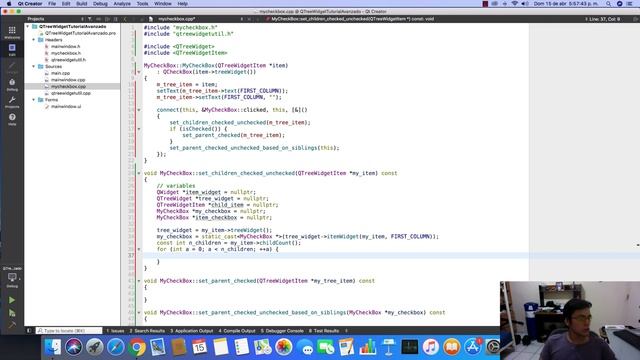Viewport: 640px width, 360px height.
Task: Fold the for loop block
Action: tap(139, 249)
